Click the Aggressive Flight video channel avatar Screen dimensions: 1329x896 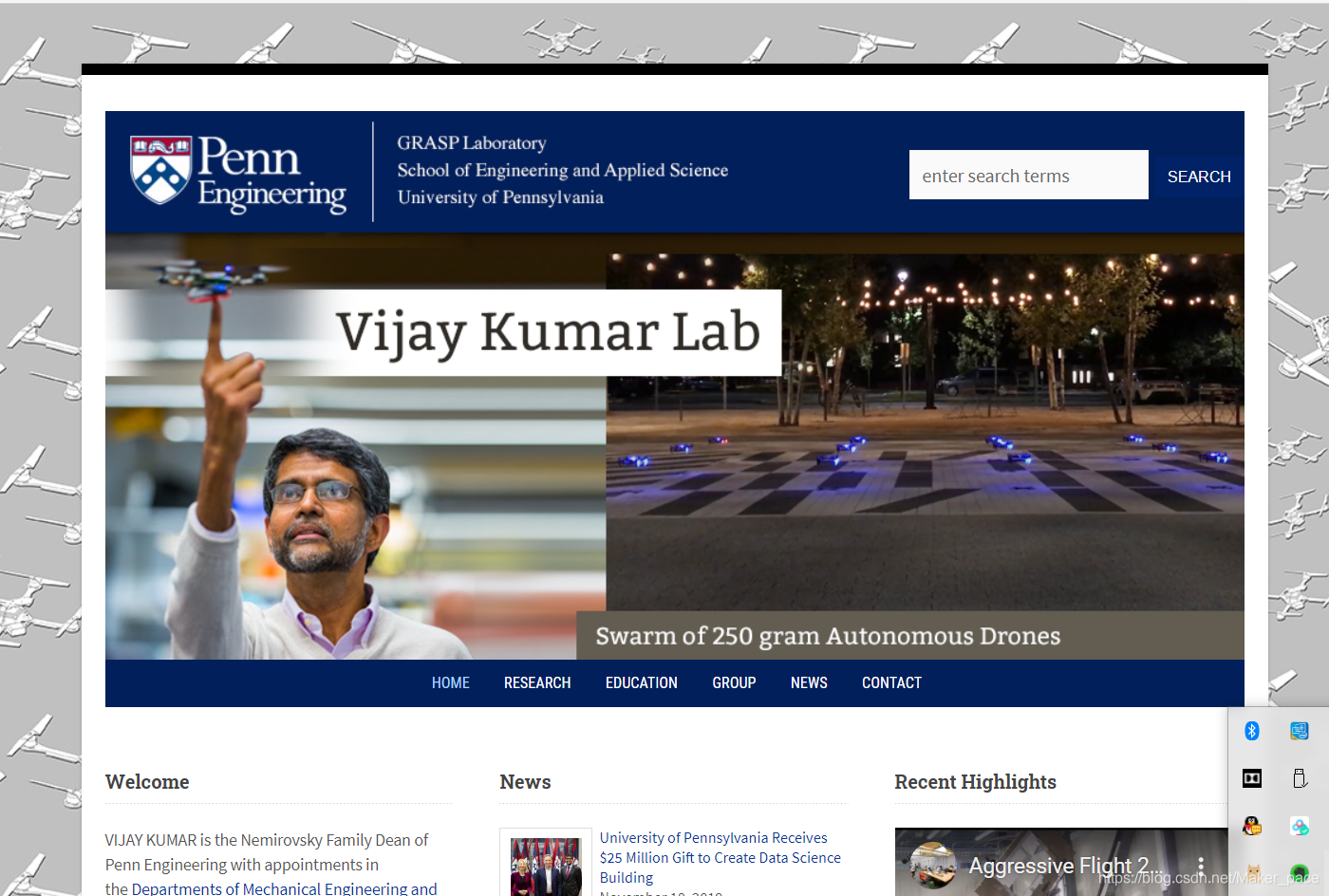click(x=932, y=865)
